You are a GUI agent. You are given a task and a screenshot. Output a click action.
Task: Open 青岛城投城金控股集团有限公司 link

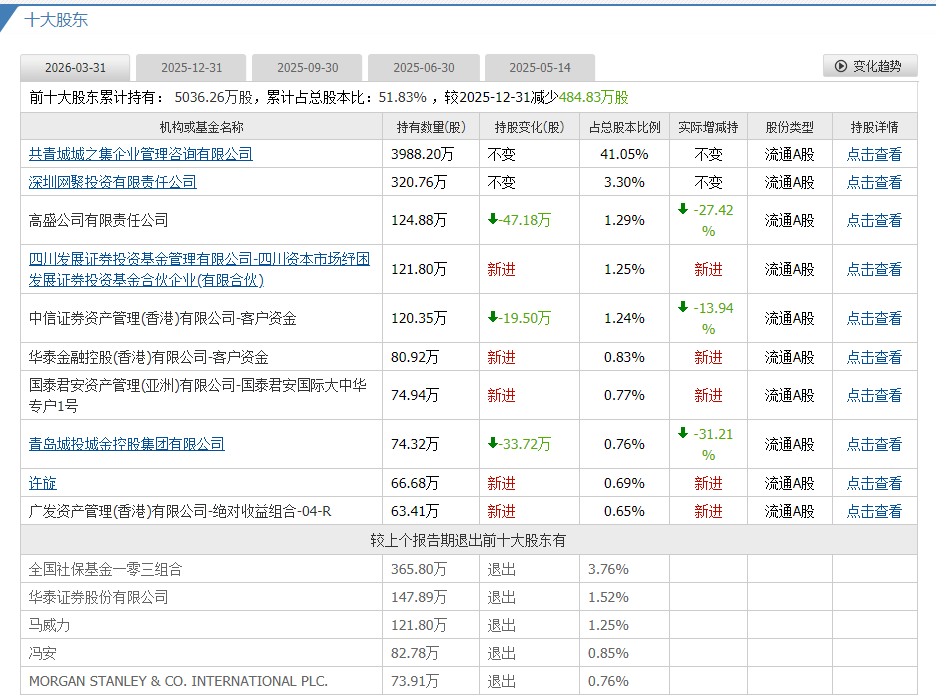point(127,444)
